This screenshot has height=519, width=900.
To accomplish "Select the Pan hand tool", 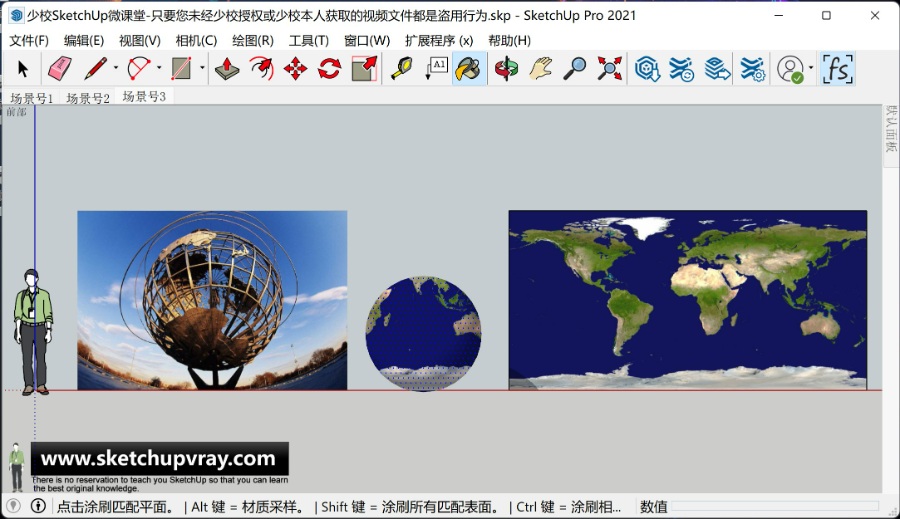I will (541, 69).
